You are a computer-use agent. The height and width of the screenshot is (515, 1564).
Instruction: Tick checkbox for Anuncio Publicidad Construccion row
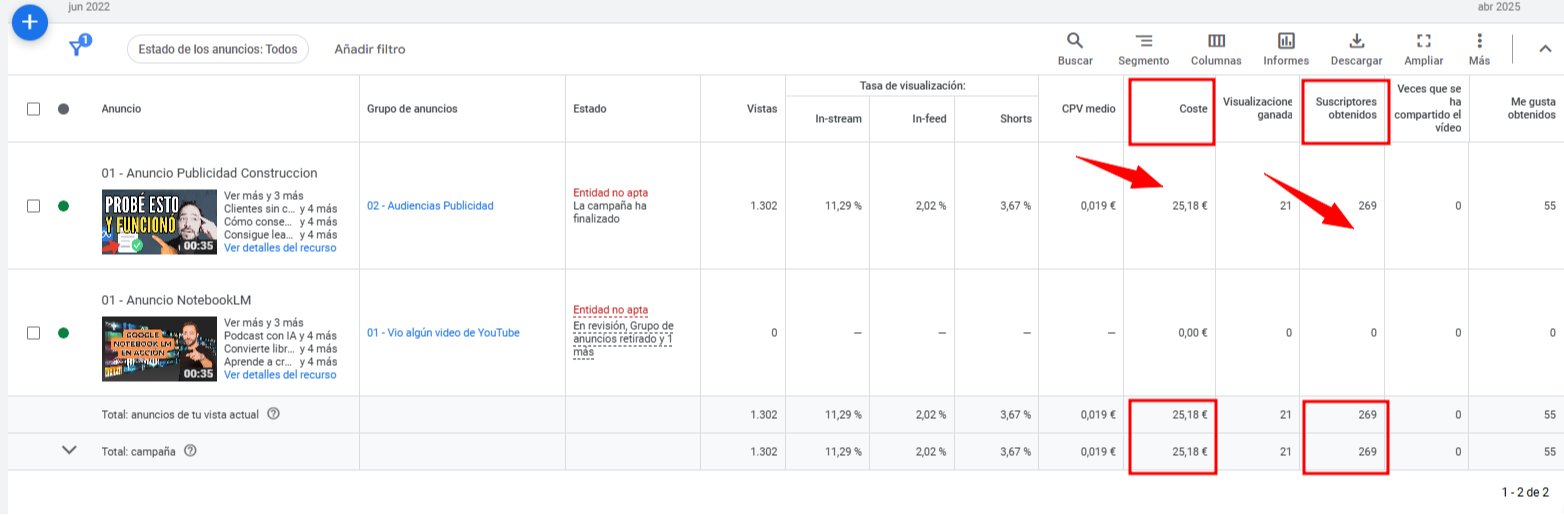click(34, 206)
